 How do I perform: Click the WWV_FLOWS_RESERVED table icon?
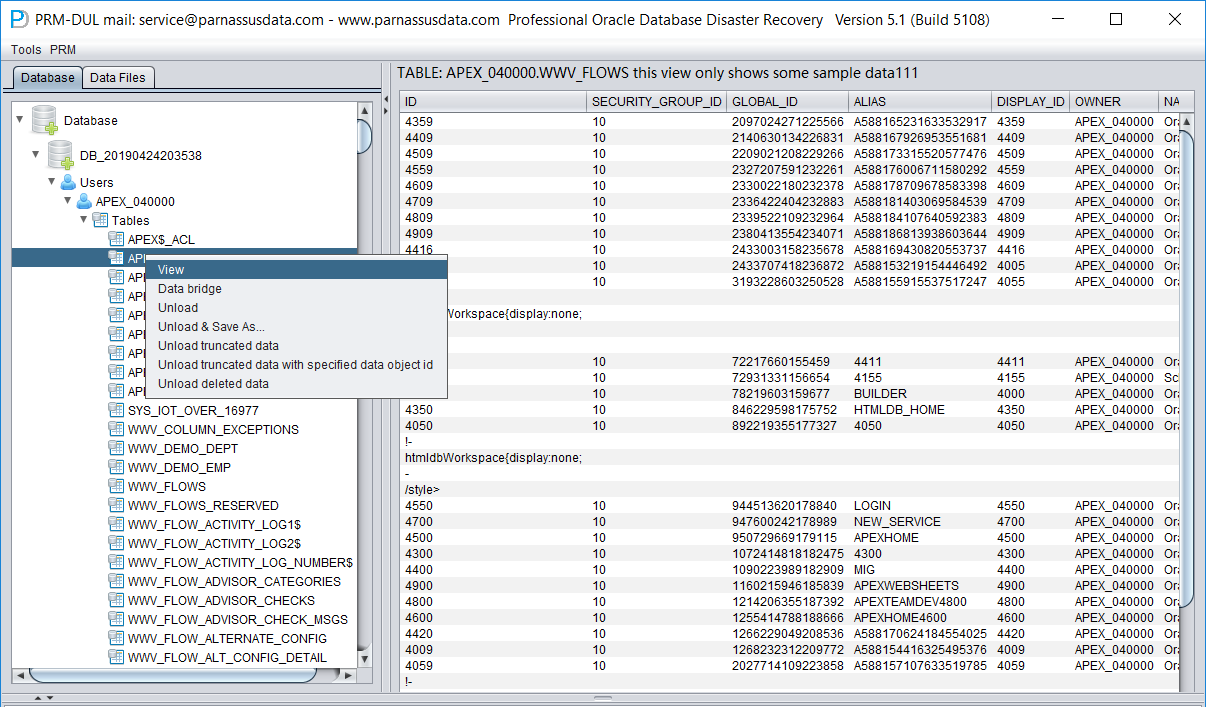(x=116, y=505)
